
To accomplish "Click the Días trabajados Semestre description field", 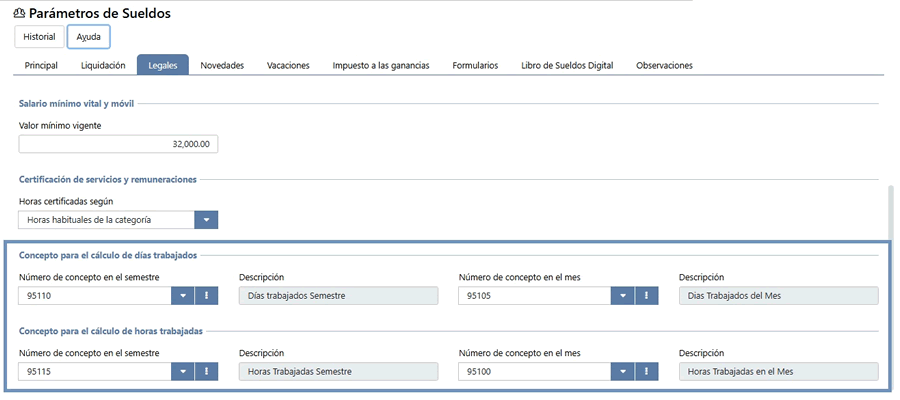I will pos(339,296).
